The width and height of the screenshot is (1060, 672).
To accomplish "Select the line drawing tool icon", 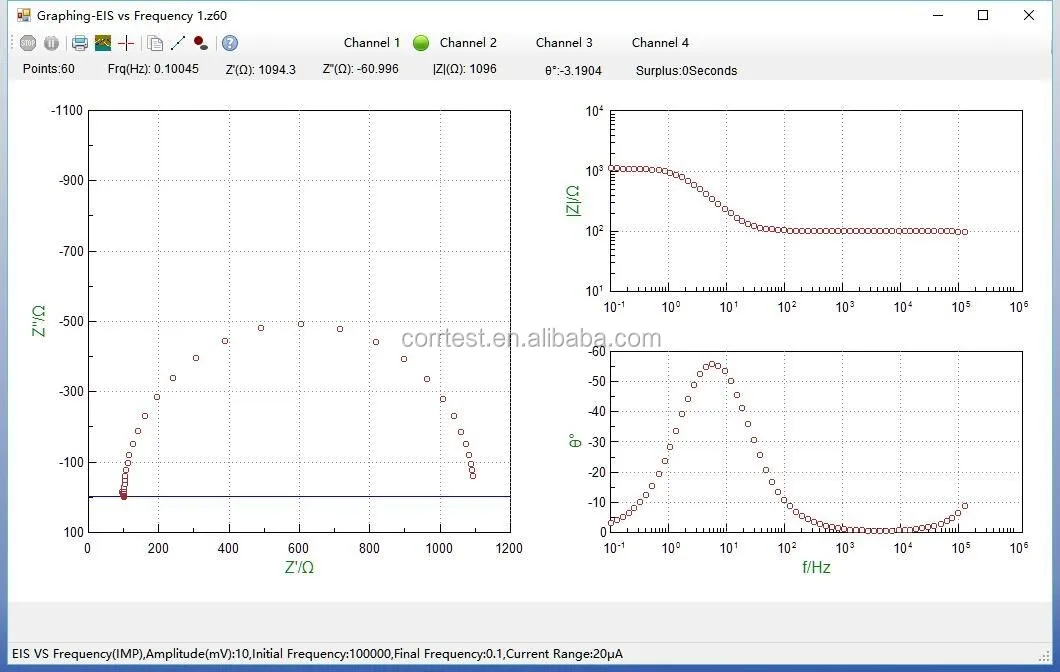I will tap(178, 43).
